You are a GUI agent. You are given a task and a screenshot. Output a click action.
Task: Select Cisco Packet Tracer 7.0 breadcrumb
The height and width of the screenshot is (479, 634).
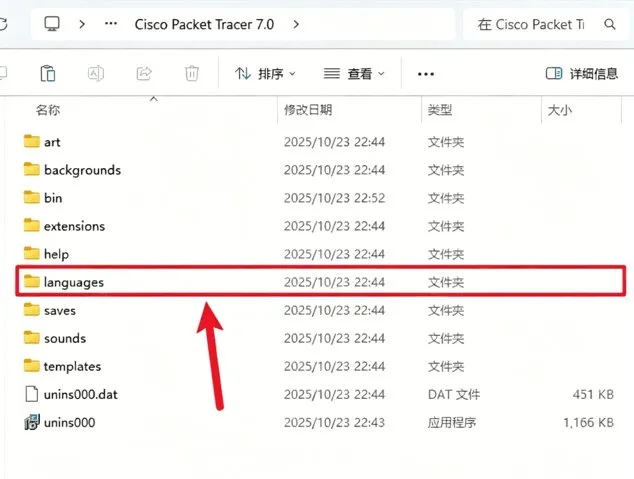[204, 24]
